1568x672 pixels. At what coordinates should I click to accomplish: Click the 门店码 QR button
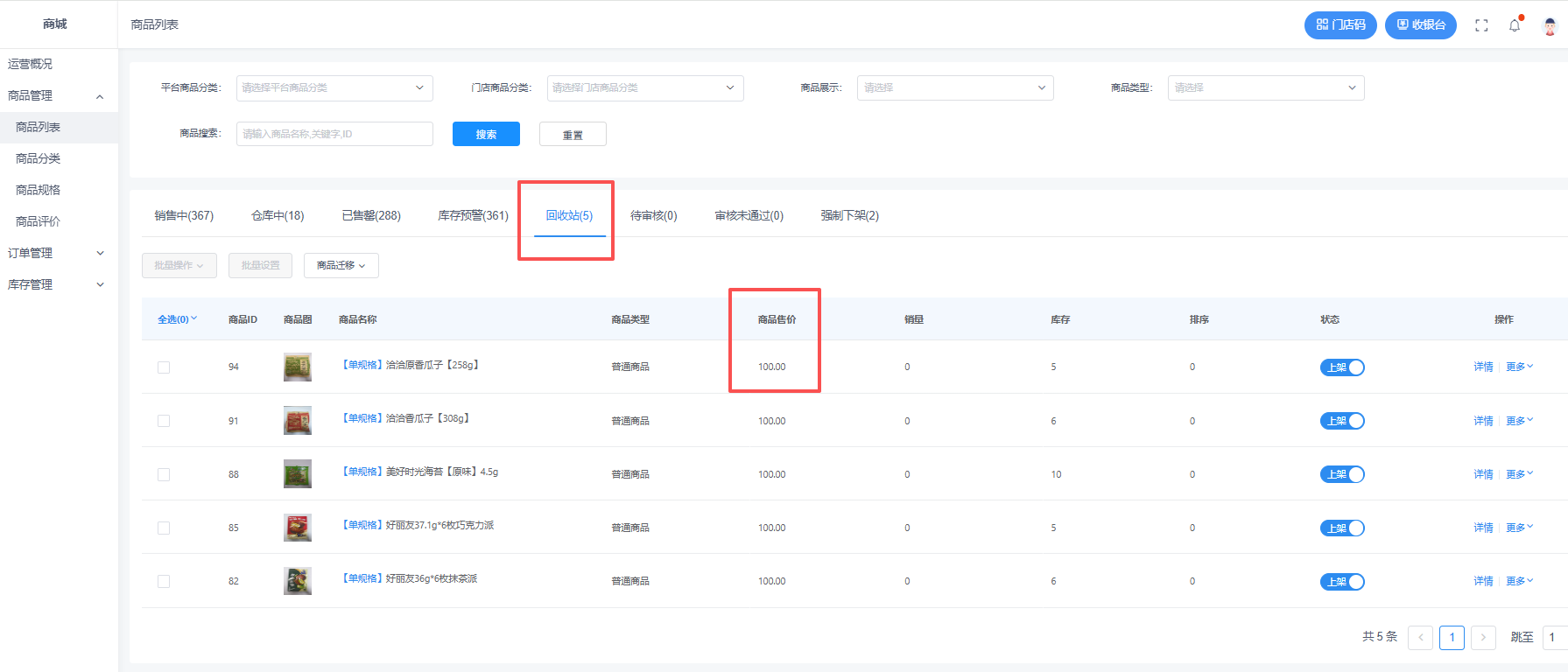point(1340,25)
